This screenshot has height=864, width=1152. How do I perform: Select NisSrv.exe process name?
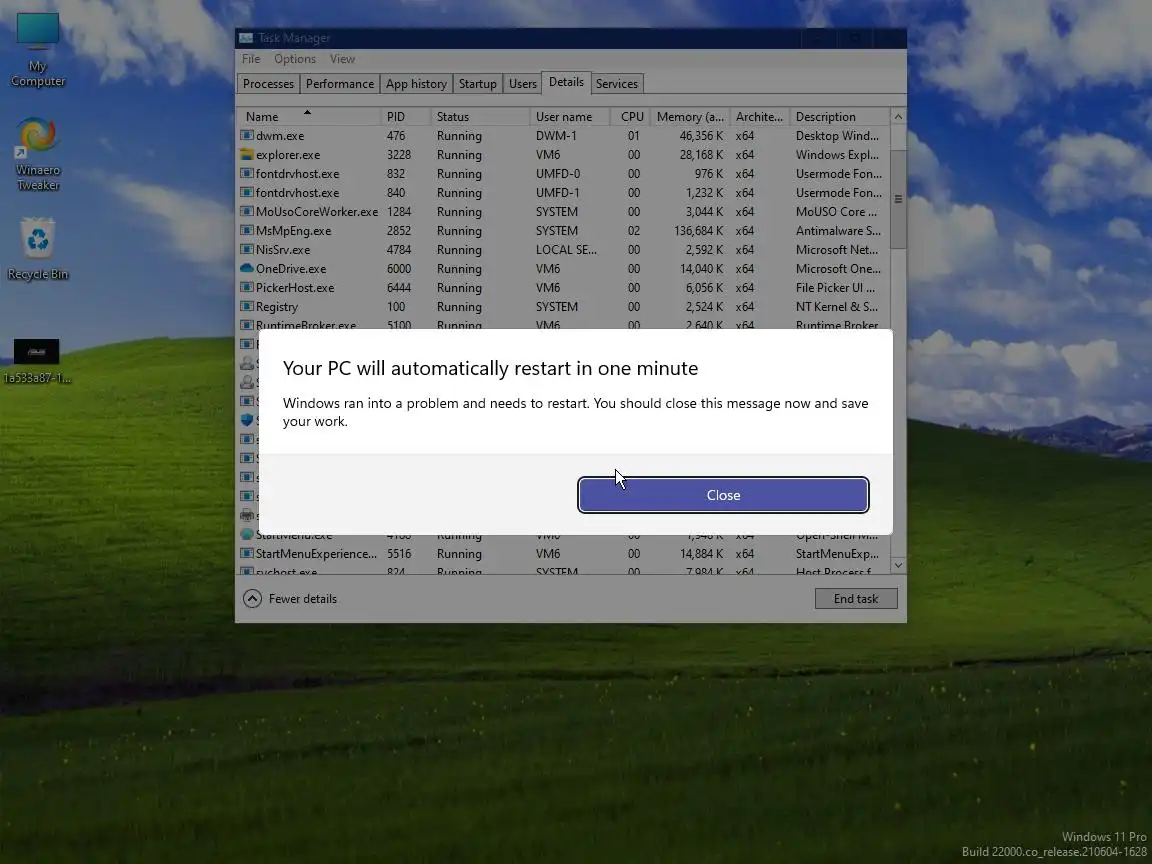coord(283,250)
